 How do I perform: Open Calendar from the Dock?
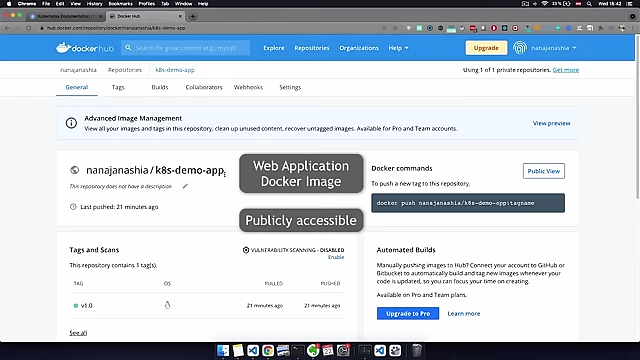[328, 350]
